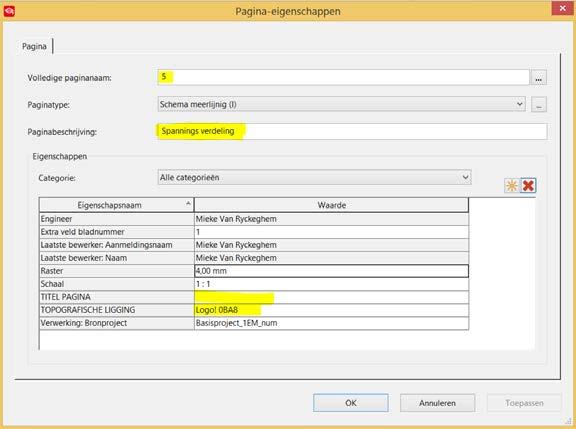576x429 pixels.
Task: Close the Pagina-eigenschappen dialog
Action: tap(562, 8)
